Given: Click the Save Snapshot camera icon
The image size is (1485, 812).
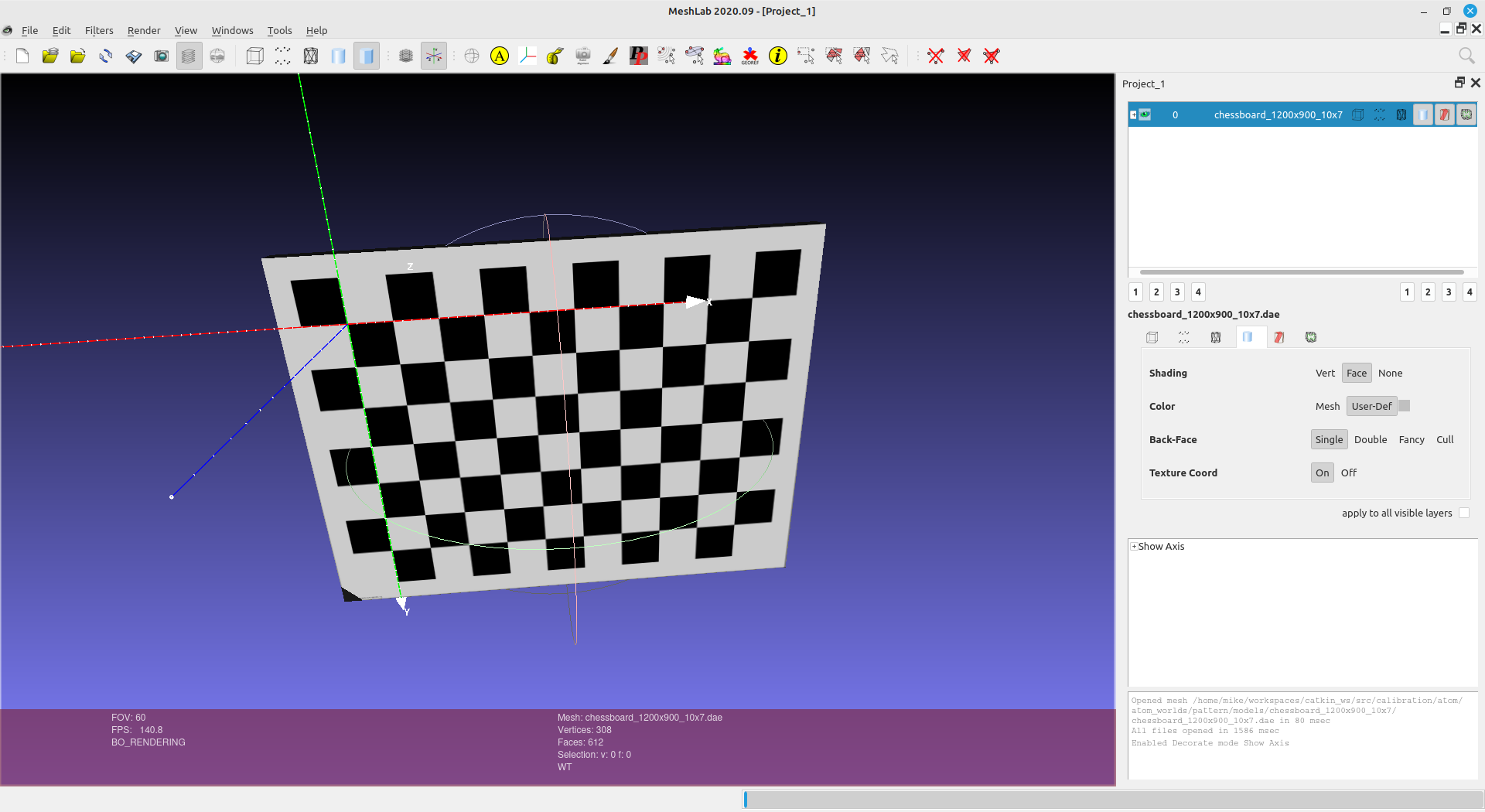Looking at the screenshot, I should pyautogui.click(x=161, y=56).
